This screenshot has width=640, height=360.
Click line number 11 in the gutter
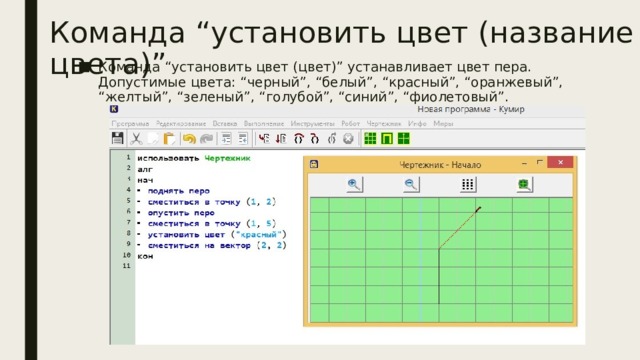tap(127, 266)
